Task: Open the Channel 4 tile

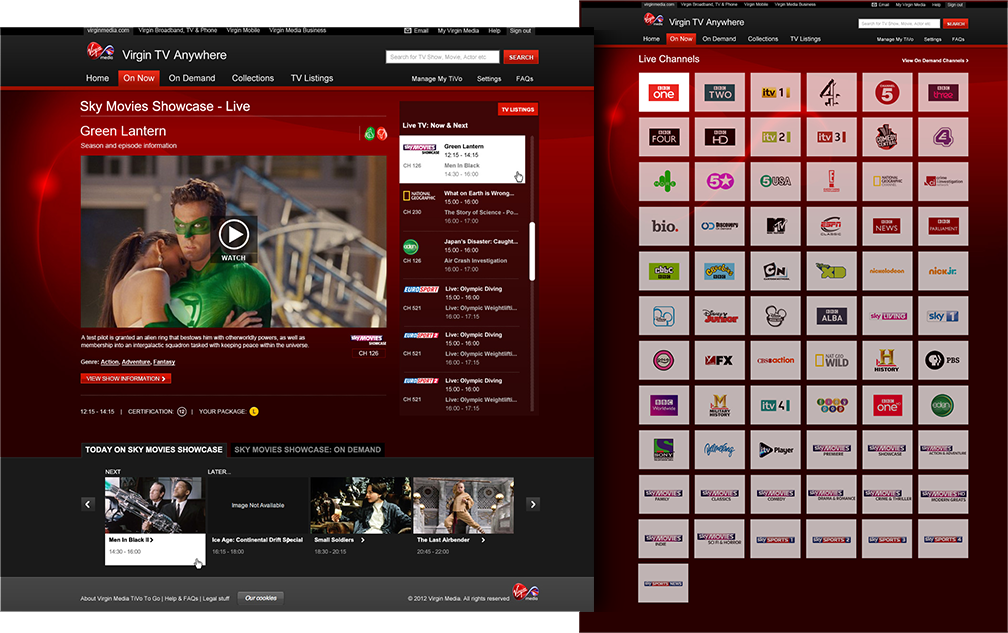Action: (831, 93)
